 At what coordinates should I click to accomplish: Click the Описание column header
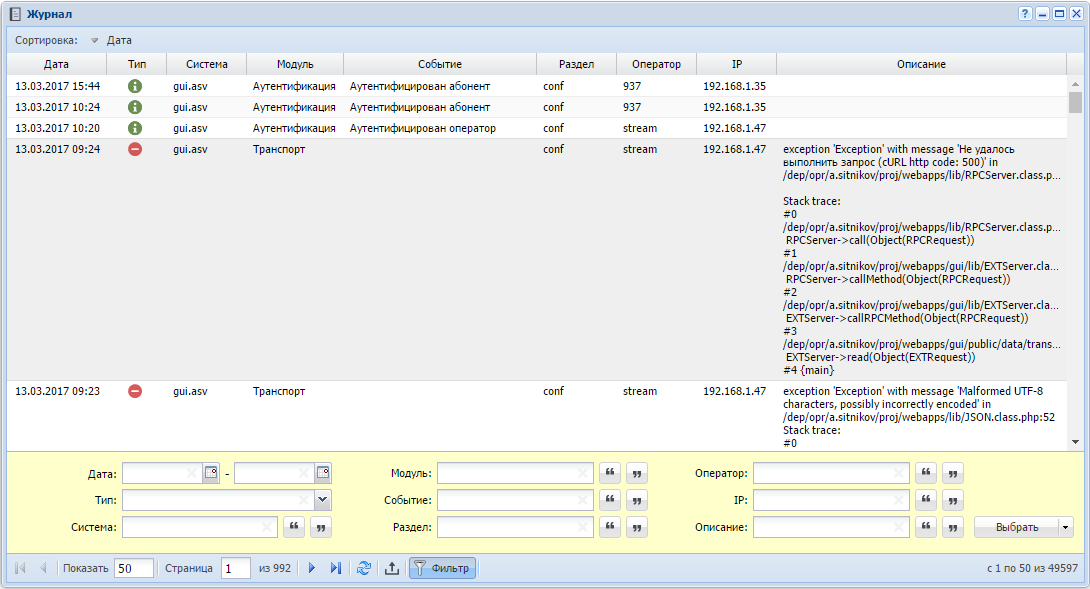921,64
